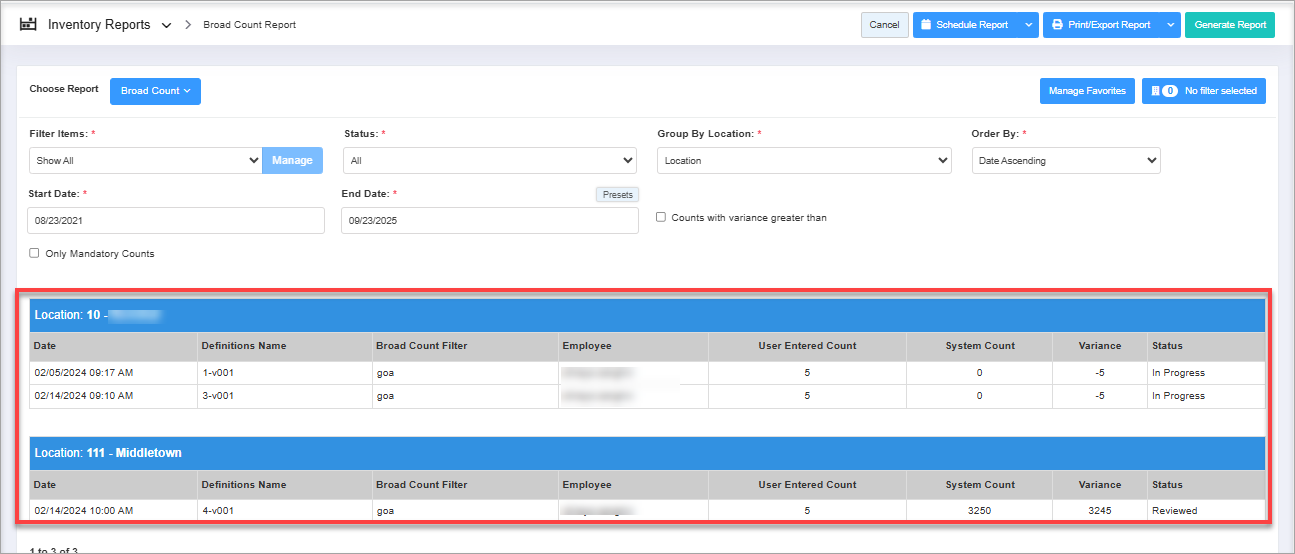This screenshot has width=1295, height=554.
Task: Click the Inventory Reports module icon
Action: [x=28, y=24]
